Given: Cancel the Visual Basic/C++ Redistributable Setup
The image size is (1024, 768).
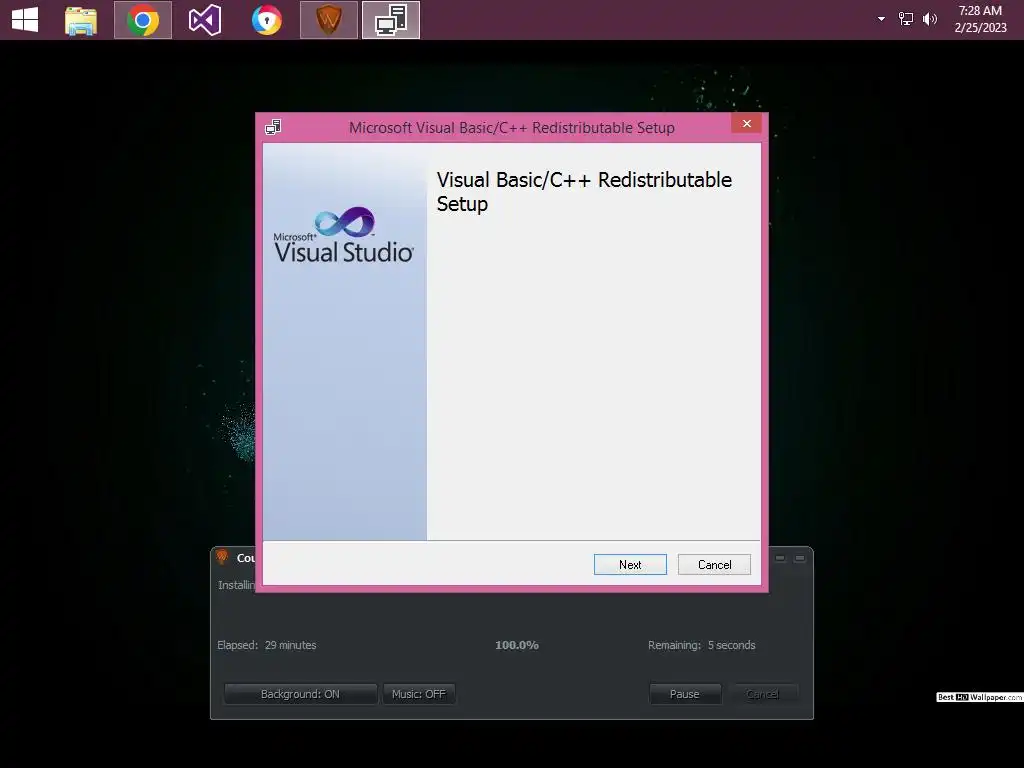Looking at the screenshot, I should click(x=714, y=564).
